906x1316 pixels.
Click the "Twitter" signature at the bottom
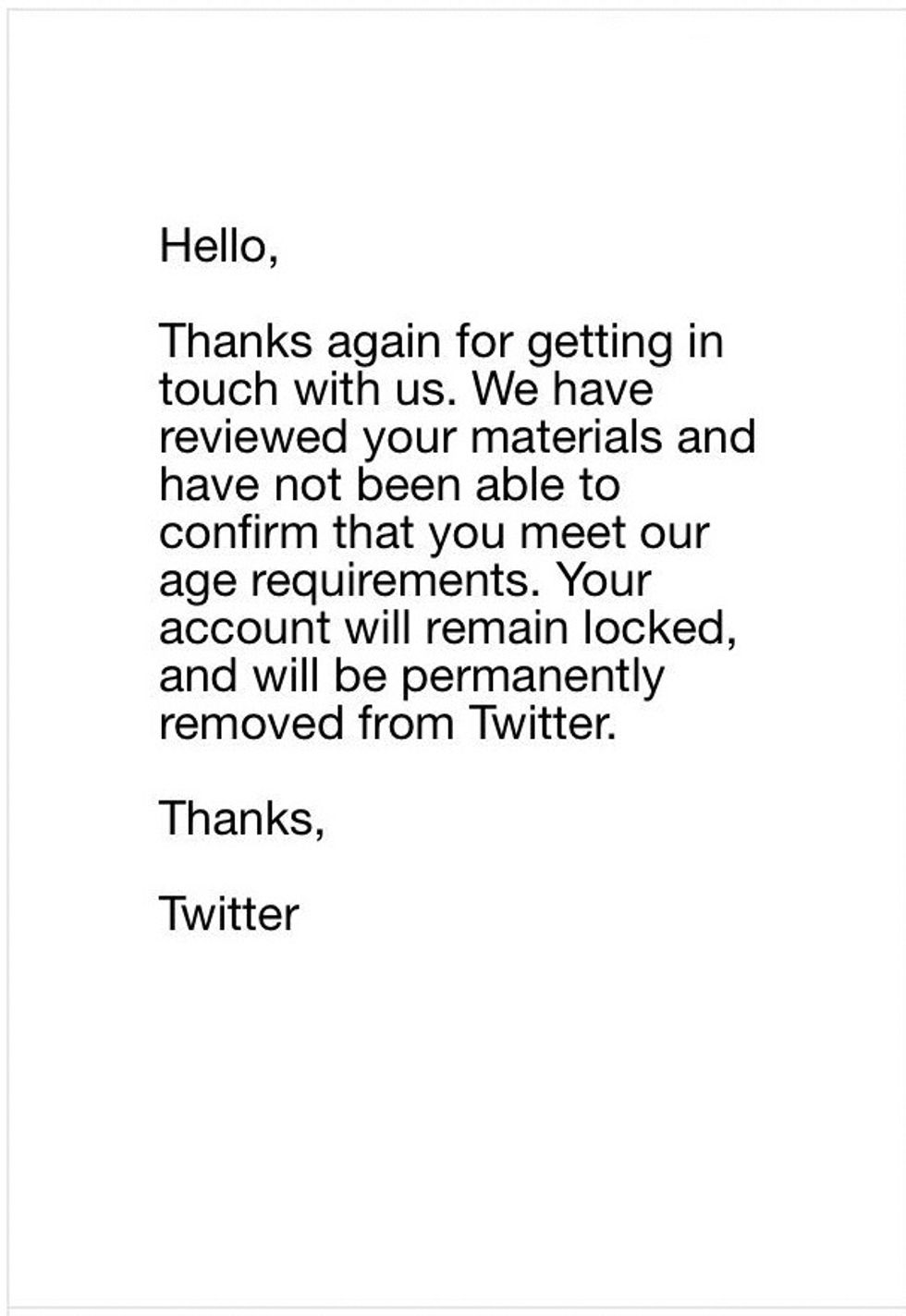(x=228, y=914)
